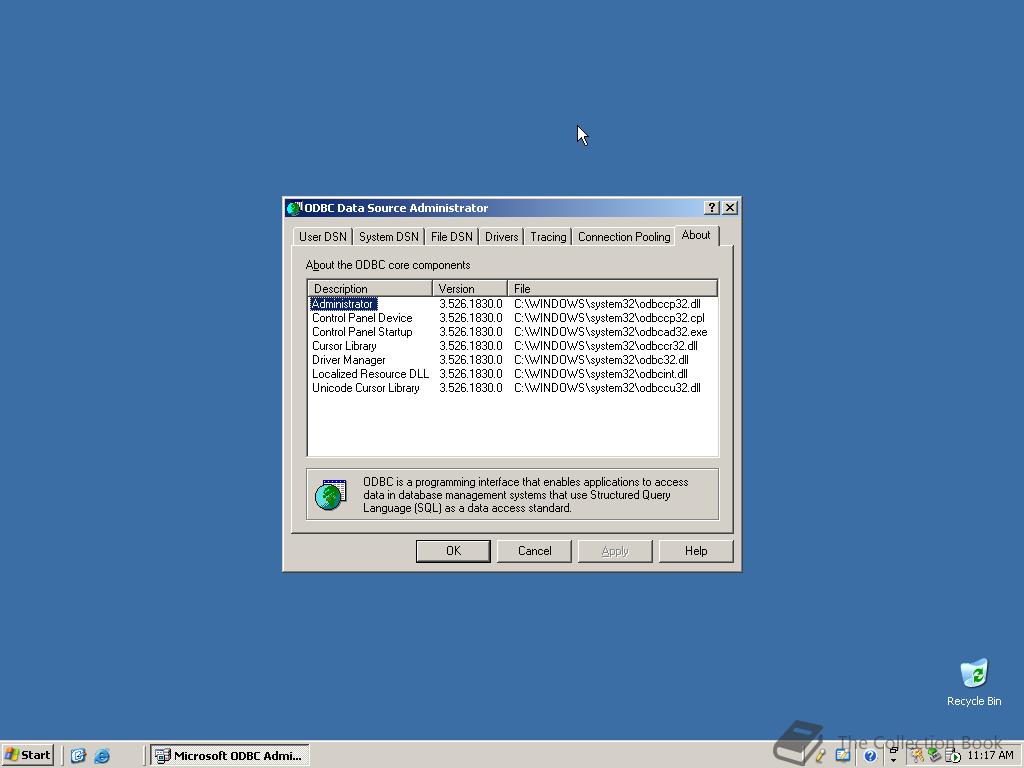Go to the Drivers tab
This screenshot has width=1024, height=768.
[x=502, y=236]
